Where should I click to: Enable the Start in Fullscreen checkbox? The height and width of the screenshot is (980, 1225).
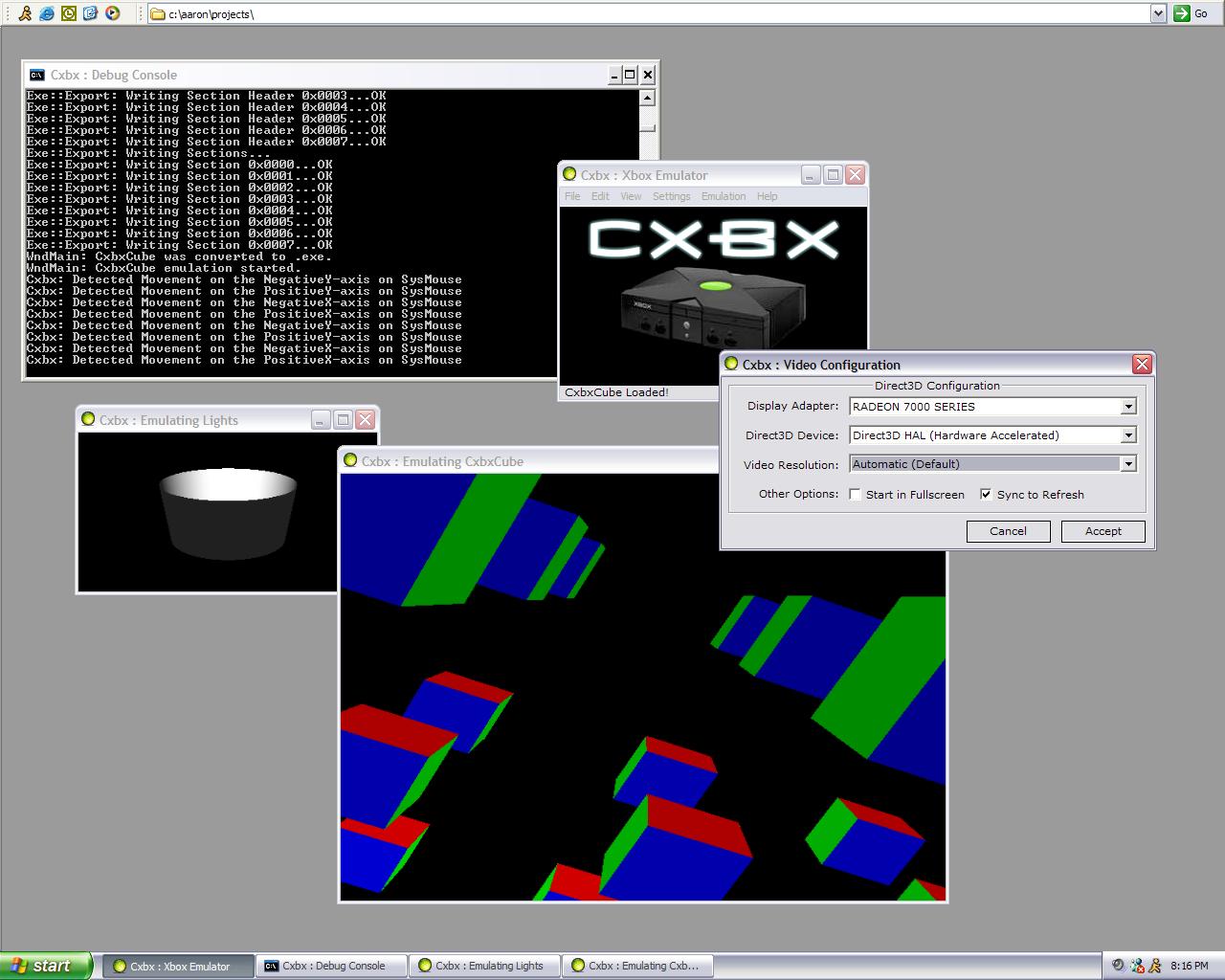click(856, 494)
